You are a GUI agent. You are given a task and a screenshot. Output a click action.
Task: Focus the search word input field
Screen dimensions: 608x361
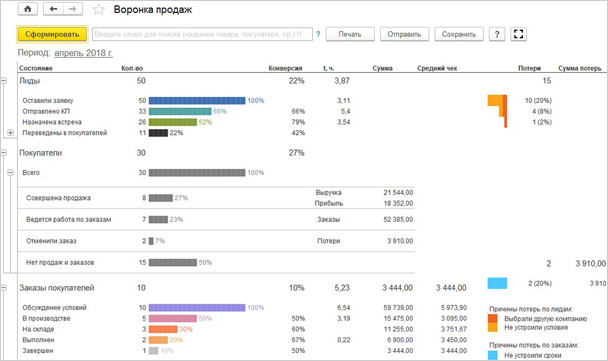202,34
